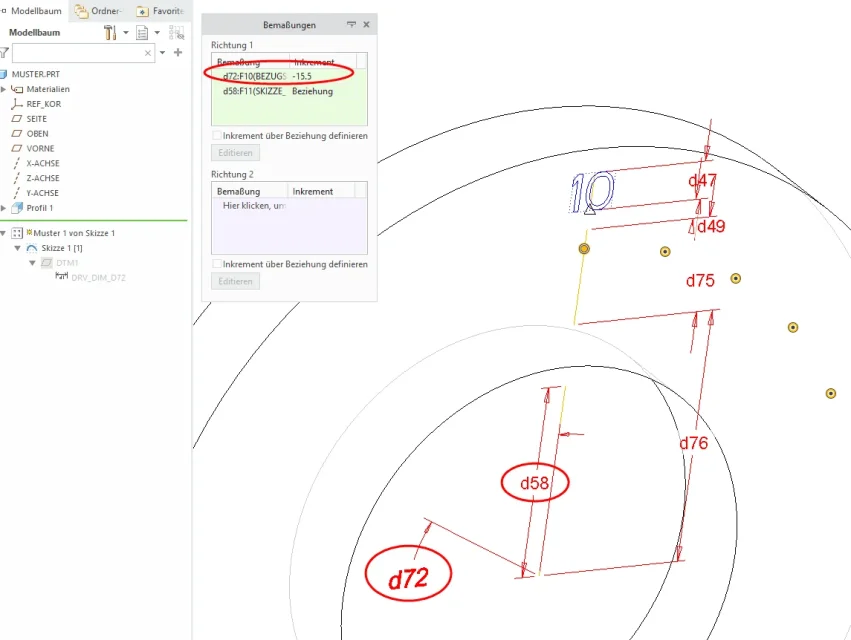Switch to the Modellbaum tab
851x640 pixels.
(x=34, y=11)
